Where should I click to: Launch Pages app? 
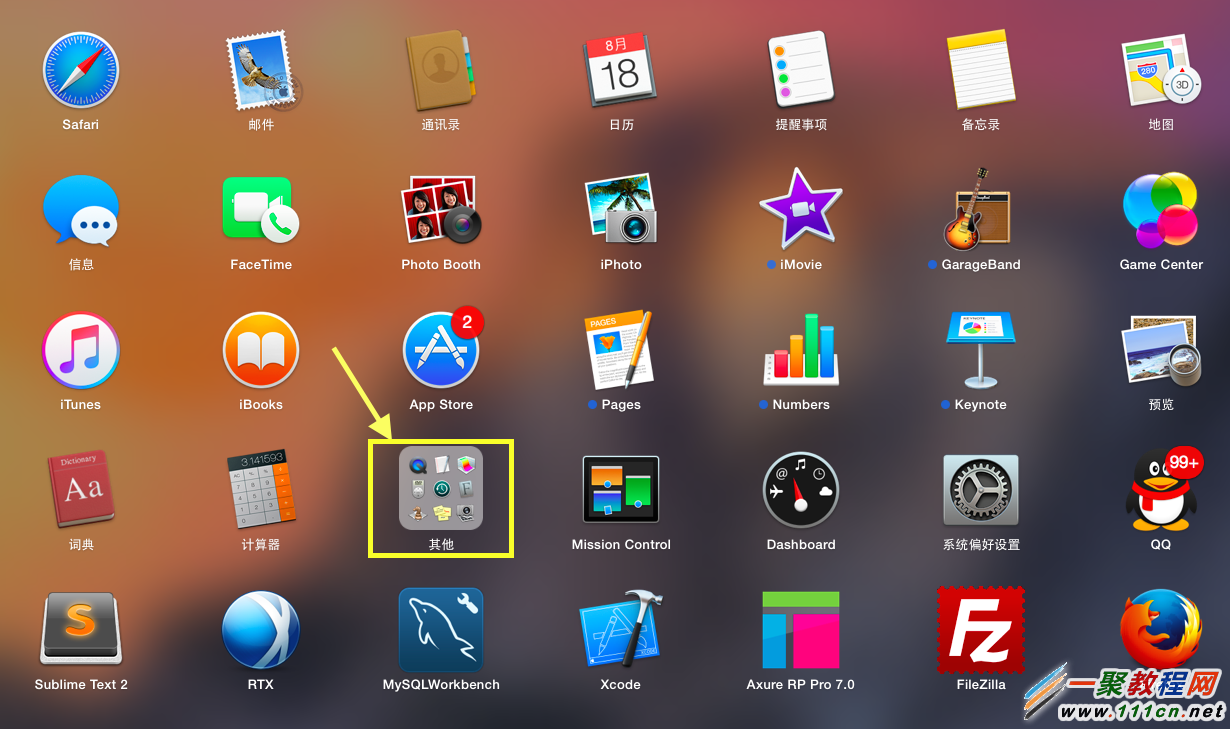[621, 350]
